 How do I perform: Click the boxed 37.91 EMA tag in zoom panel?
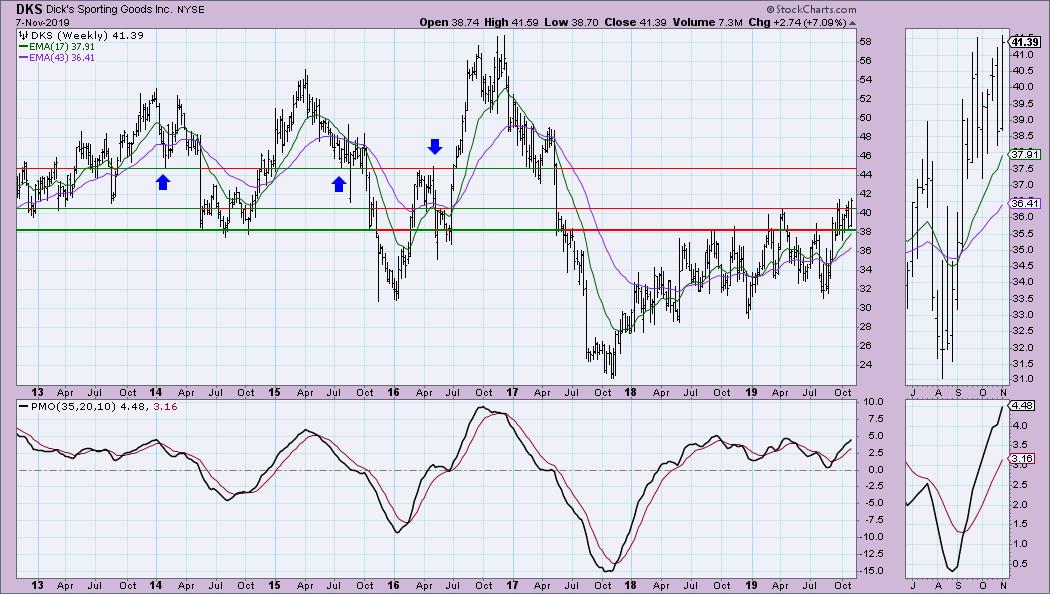point(1025,154)
